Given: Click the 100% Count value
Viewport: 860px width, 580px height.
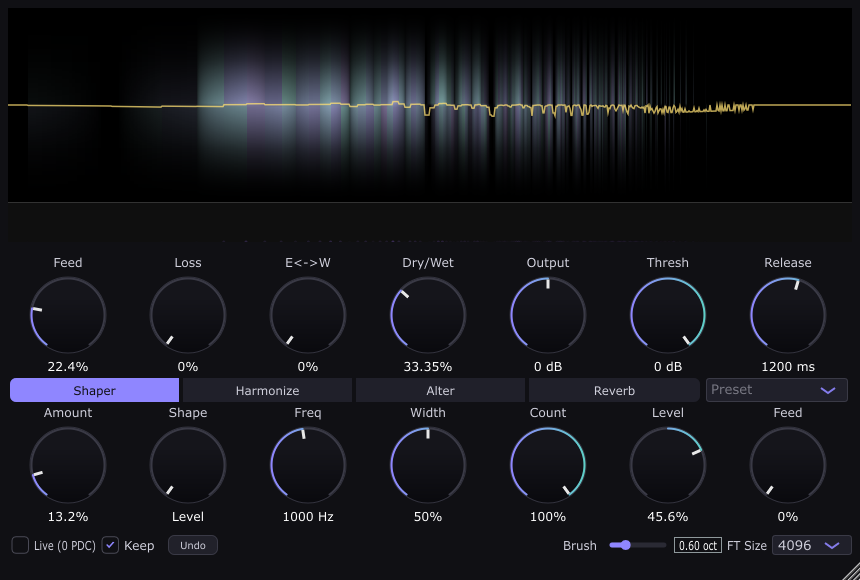Looking at the screenshot, I should pos(548,516).
